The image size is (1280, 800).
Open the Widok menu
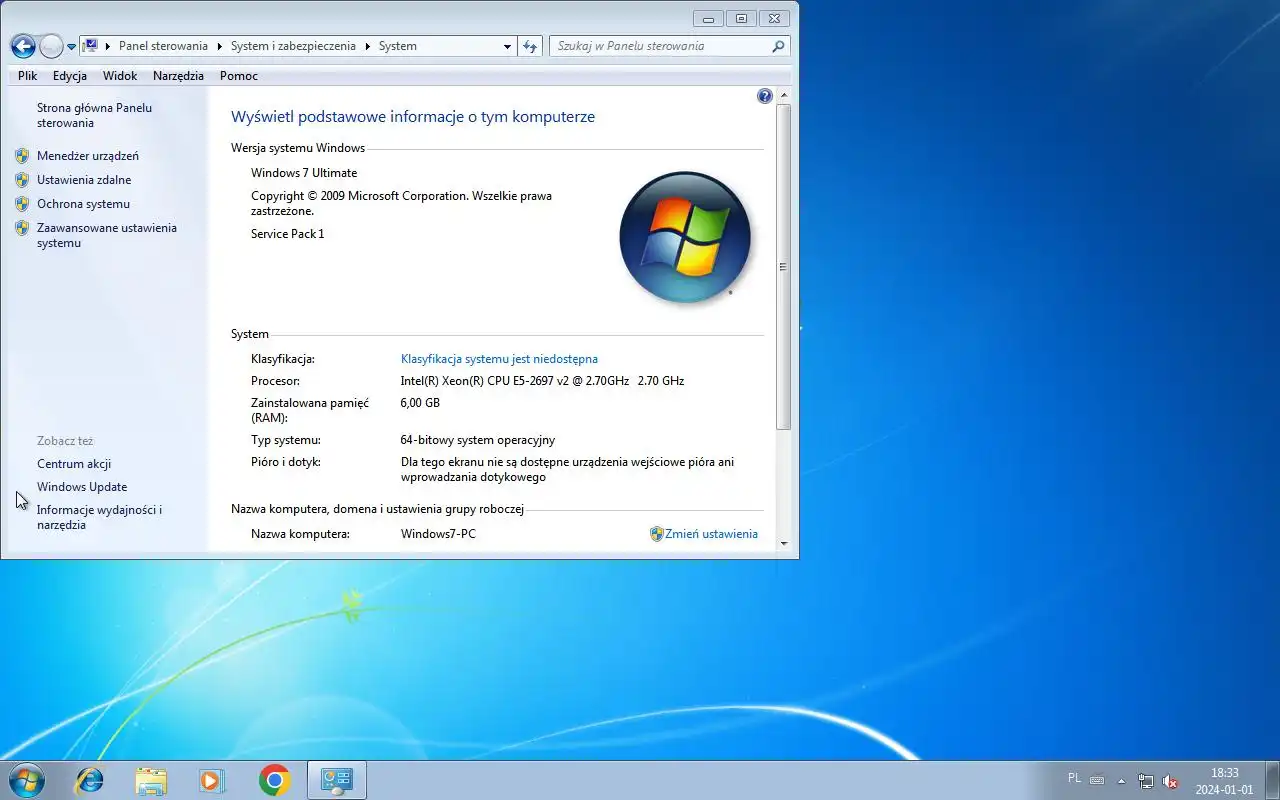[x=120, y=76]
